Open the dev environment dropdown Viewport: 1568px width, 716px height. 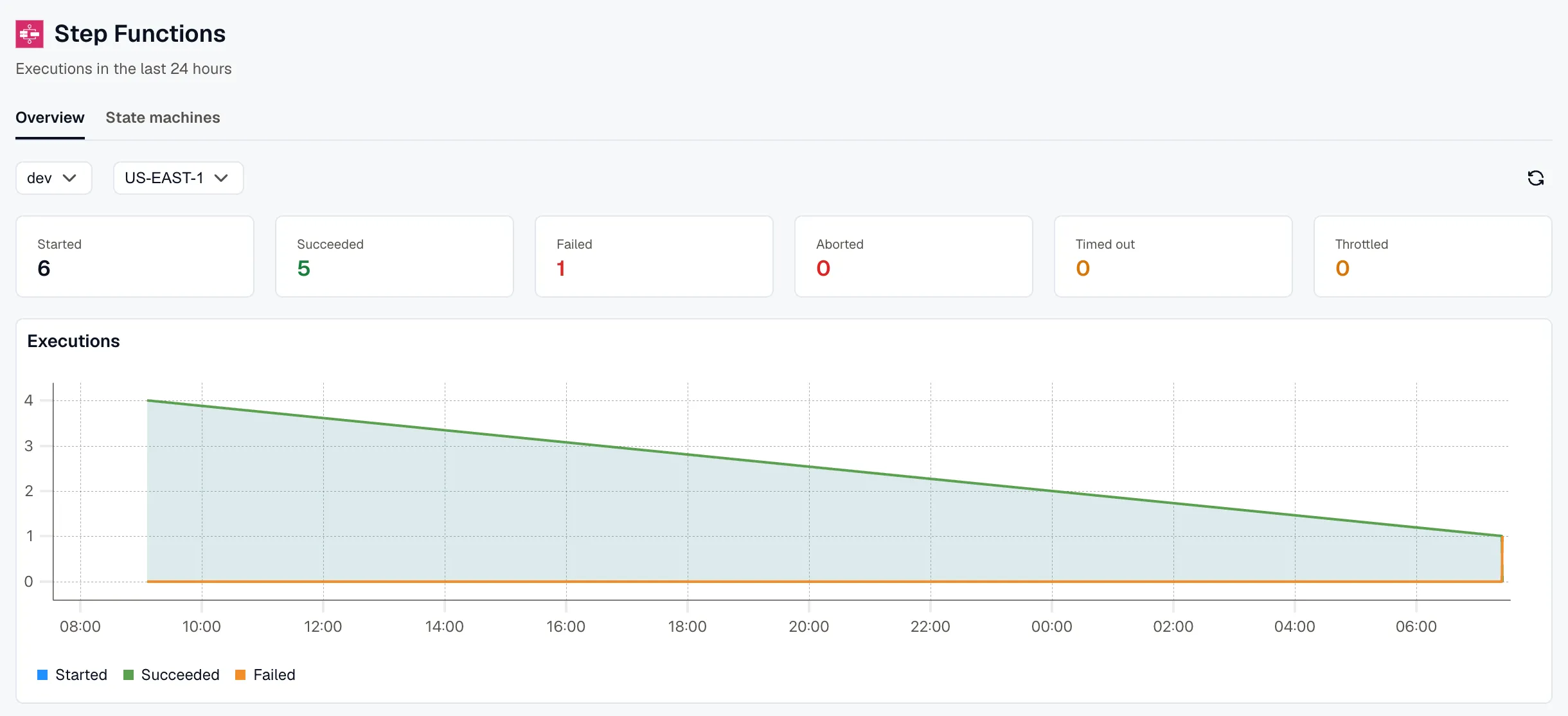coord(54,178)
